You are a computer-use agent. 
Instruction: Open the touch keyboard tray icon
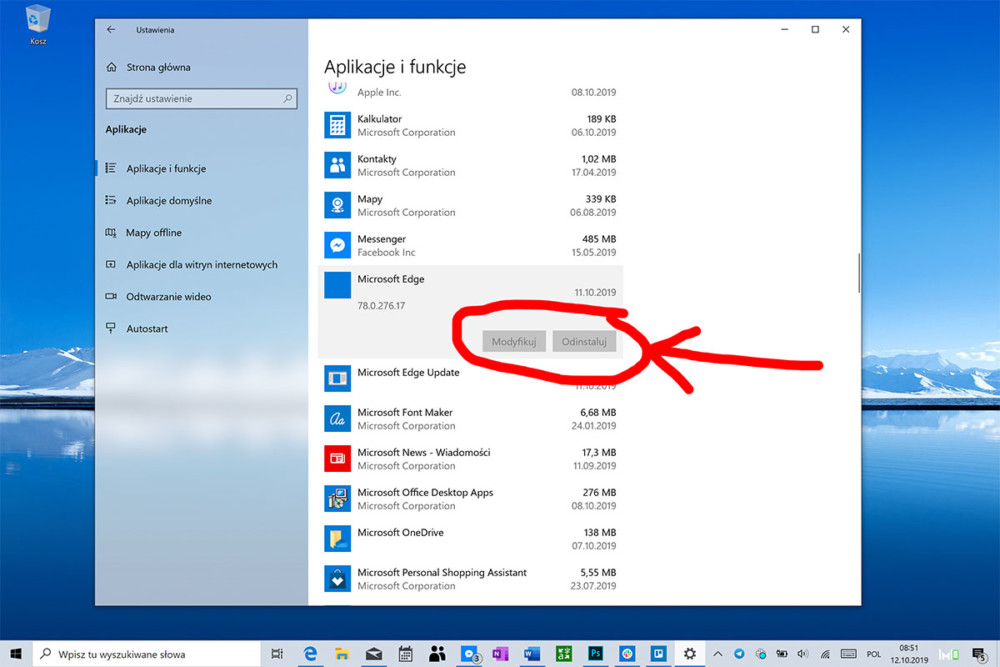[x=848, y=654]
